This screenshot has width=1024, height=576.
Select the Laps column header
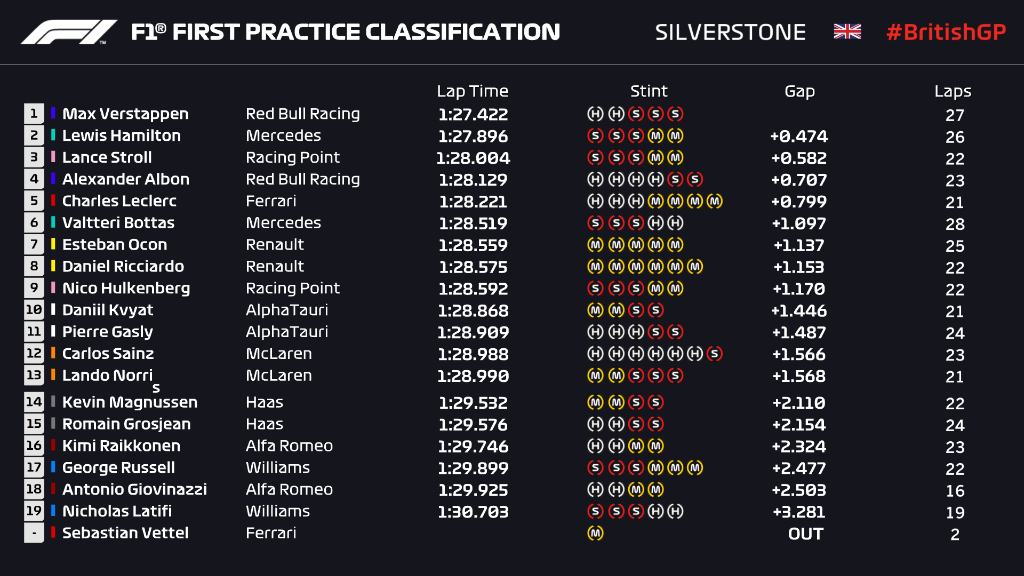[x=953, y=91]
